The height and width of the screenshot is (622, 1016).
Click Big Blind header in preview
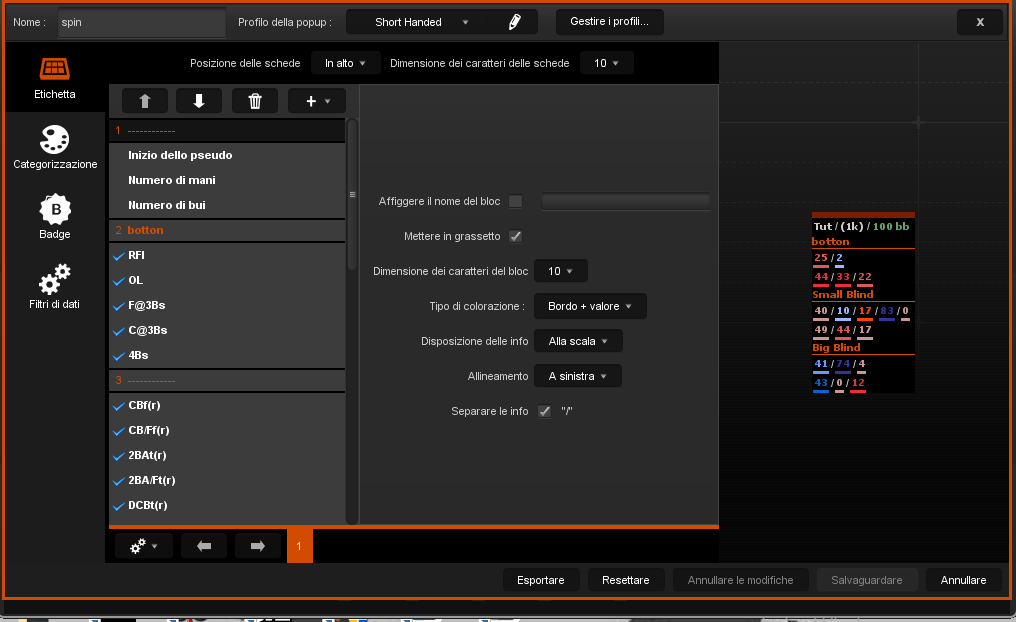click(x=837, y=347)
